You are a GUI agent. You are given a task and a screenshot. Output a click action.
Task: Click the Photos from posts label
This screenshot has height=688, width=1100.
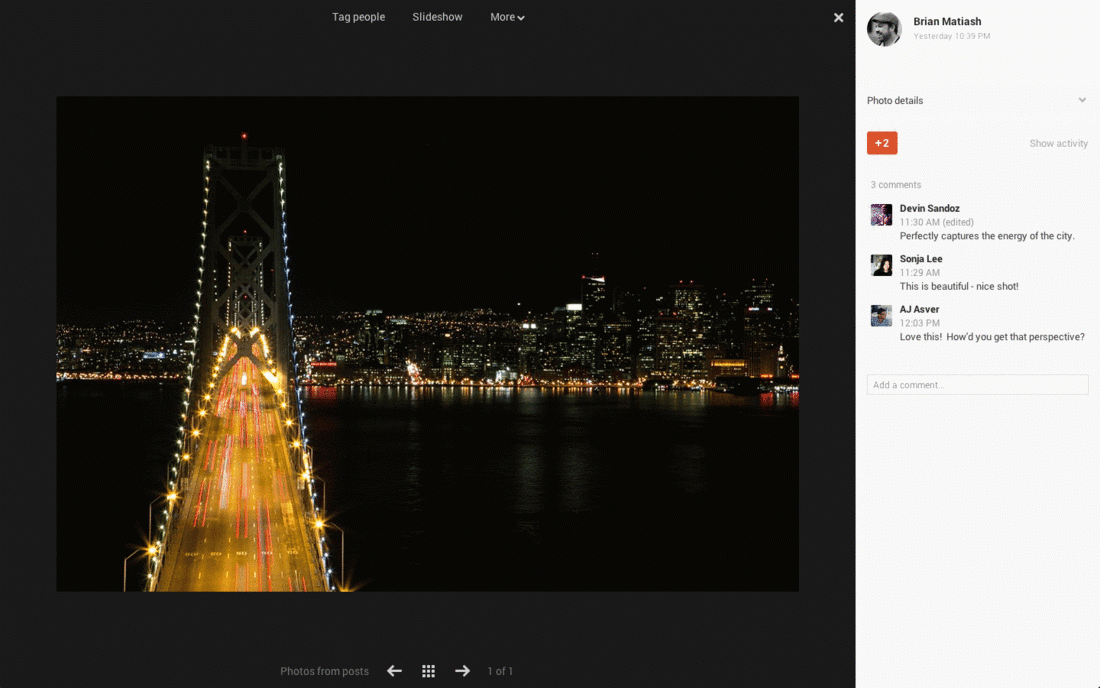pos(324,671)
